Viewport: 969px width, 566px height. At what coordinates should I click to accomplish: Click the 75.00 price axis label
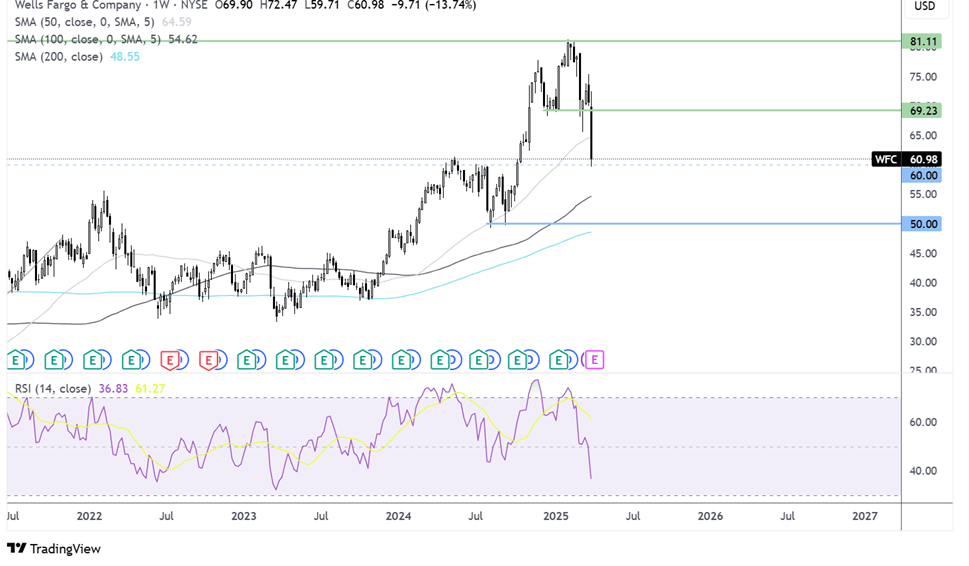(923, 77)
